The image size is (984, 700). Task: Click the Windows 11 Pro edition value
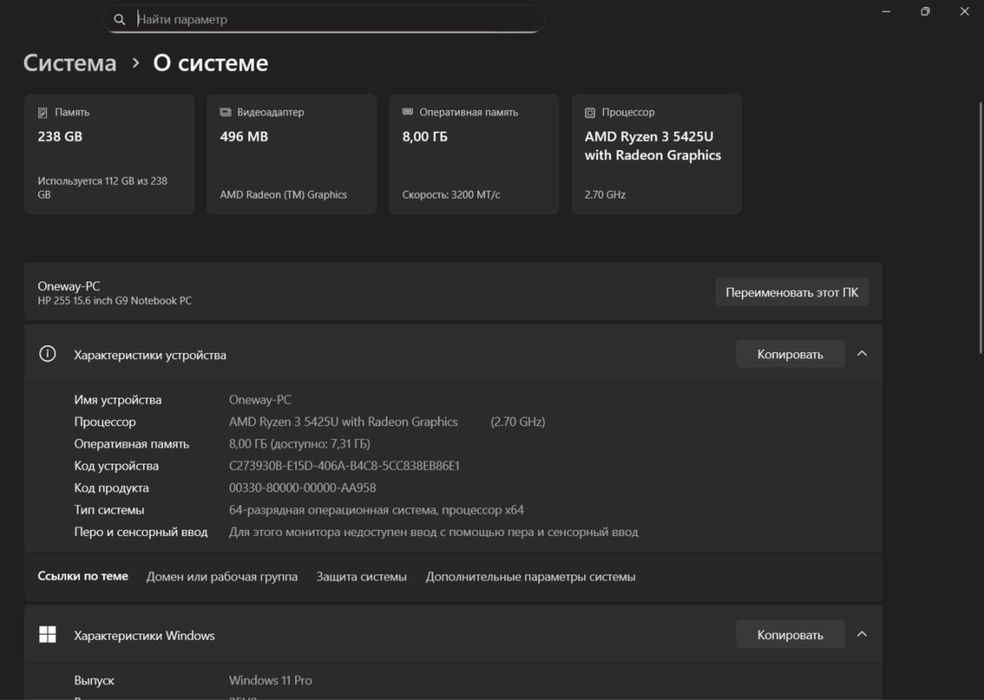tap(270, 680)
